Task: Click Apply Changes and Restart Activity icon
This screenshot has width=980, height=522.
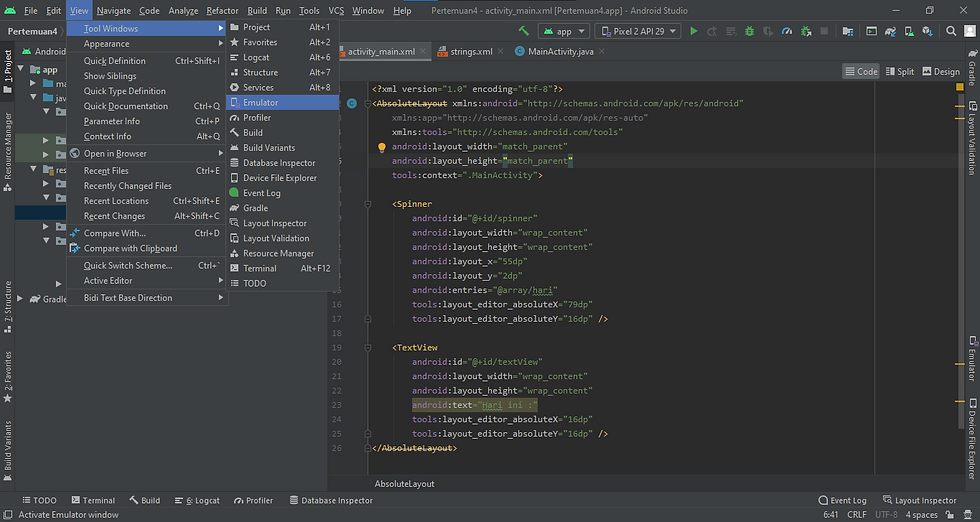Action: (x=712, y=31)
